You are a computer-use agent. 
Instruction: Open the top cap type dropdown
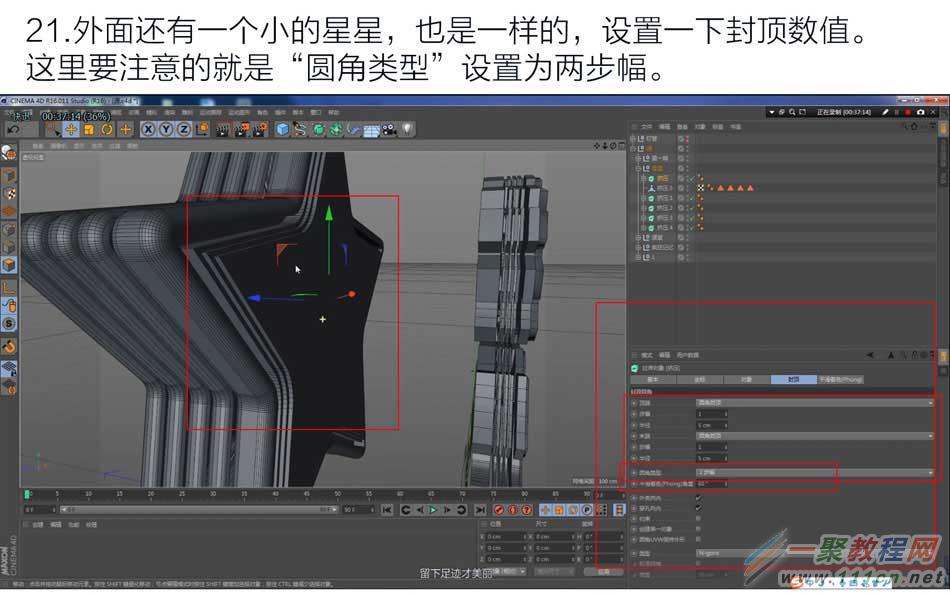[x=814, y=403]
